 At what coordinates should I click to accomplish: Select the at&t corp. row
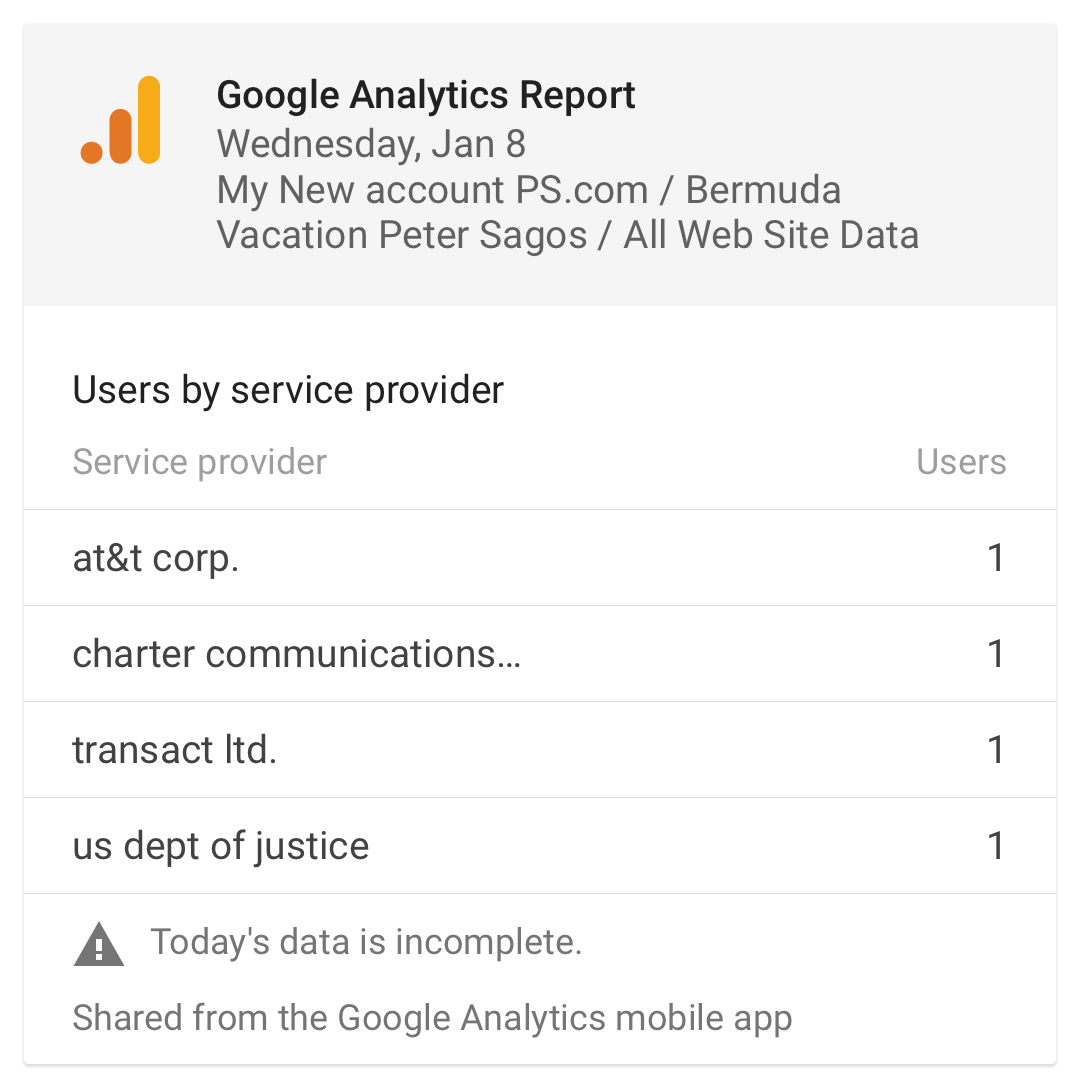[540, 558]
